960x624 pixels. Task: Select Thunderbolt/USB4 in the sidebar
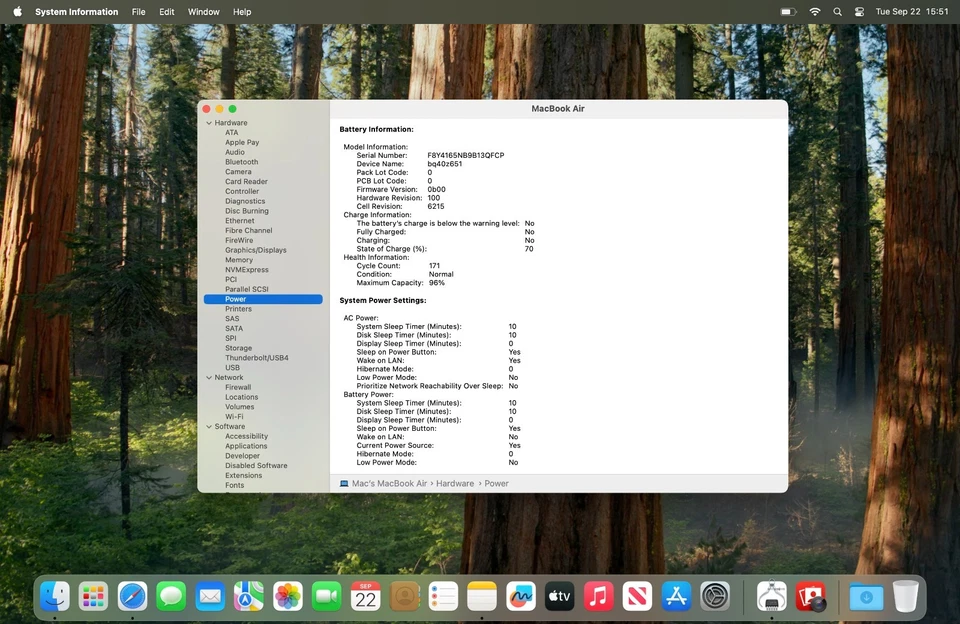point(257,358)
